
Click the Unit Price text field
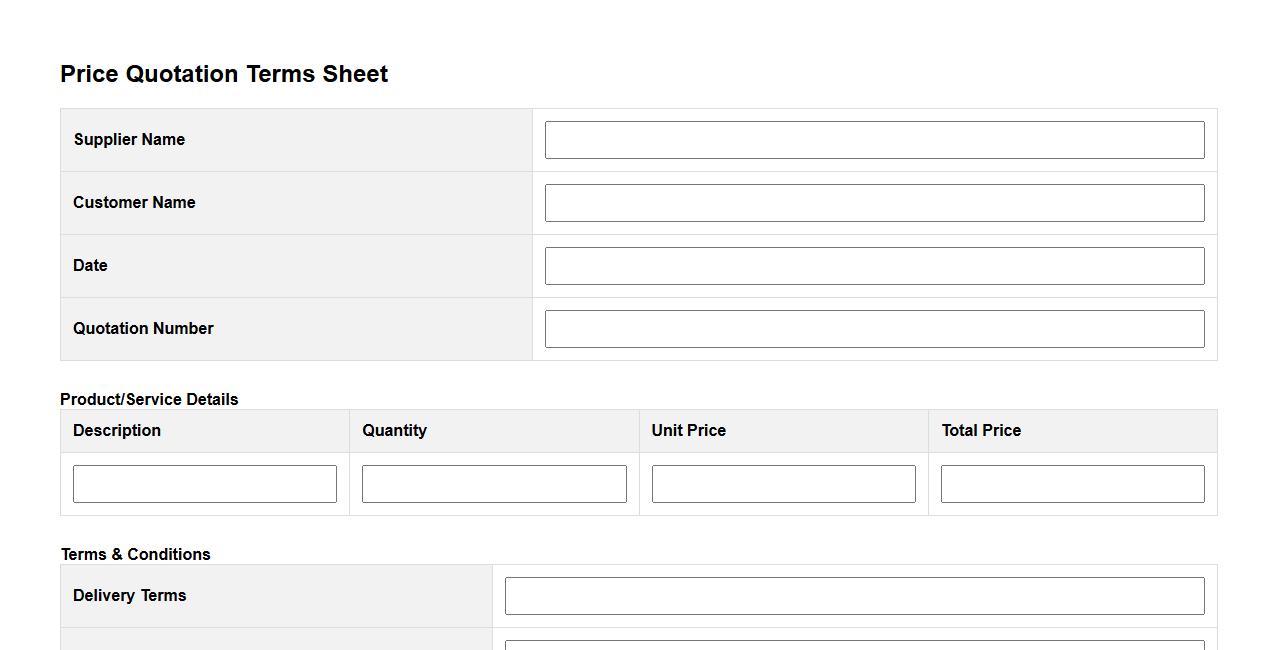(783, 484)
